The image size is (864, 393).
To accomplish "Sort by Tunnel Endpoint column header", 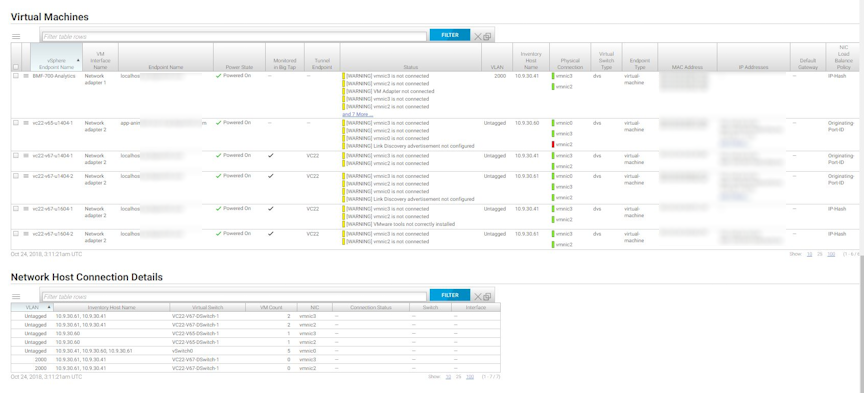I will tap(322, 57).
